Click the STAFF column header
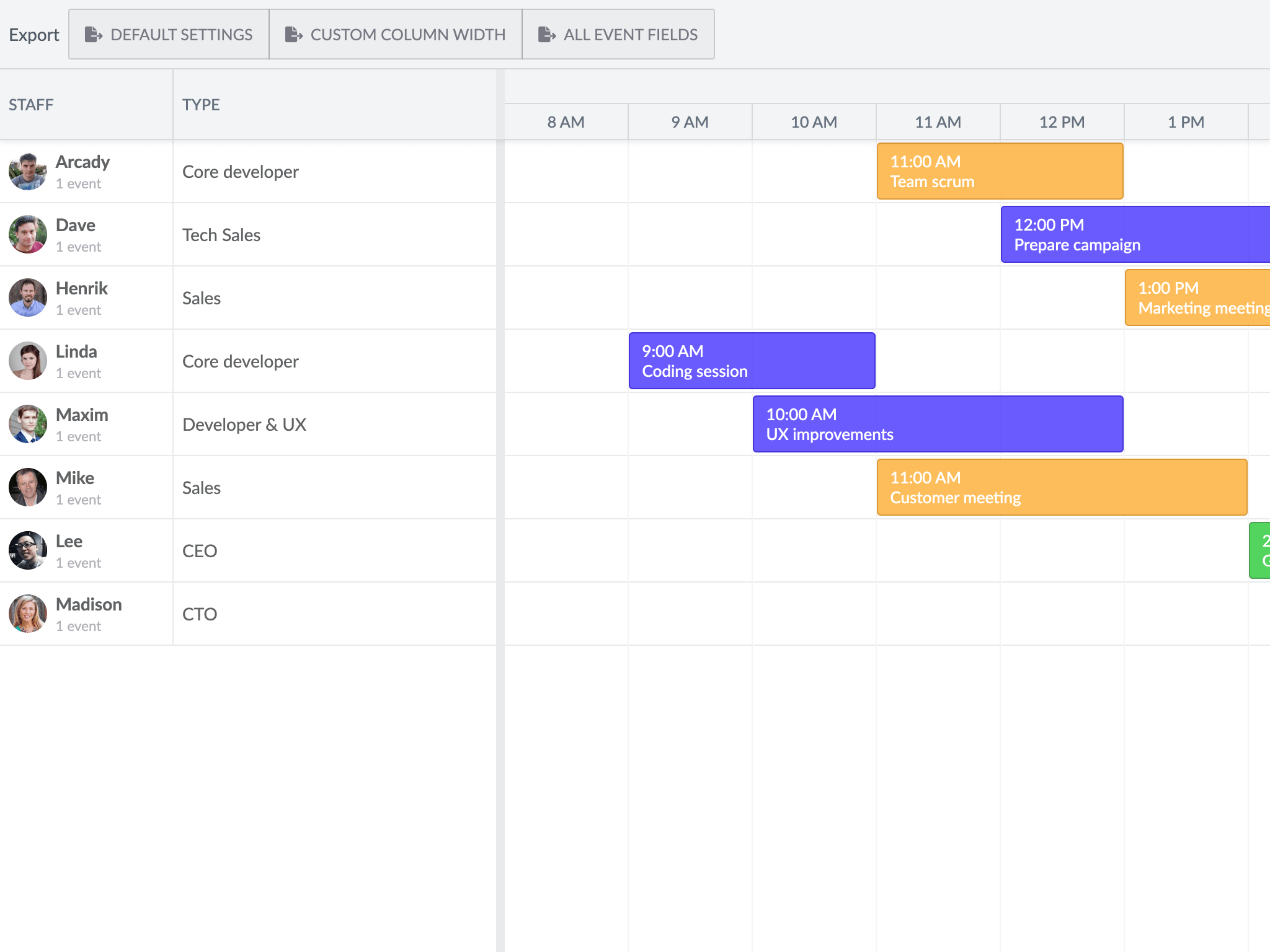This screenshot has height=952, width=1270. [x=31, y=104]
